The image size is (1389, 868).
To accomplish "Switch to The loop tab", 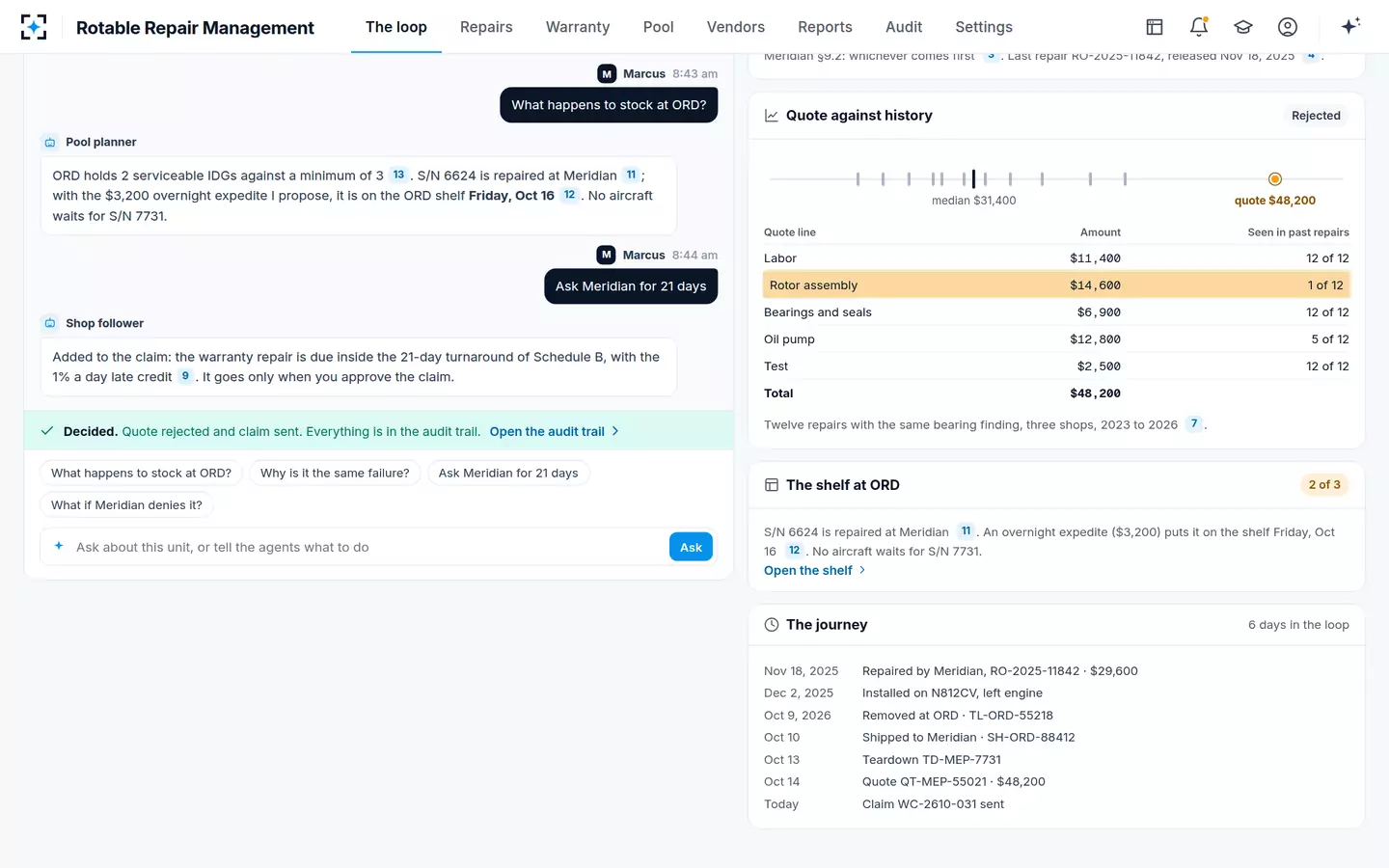I will (396, 27).
